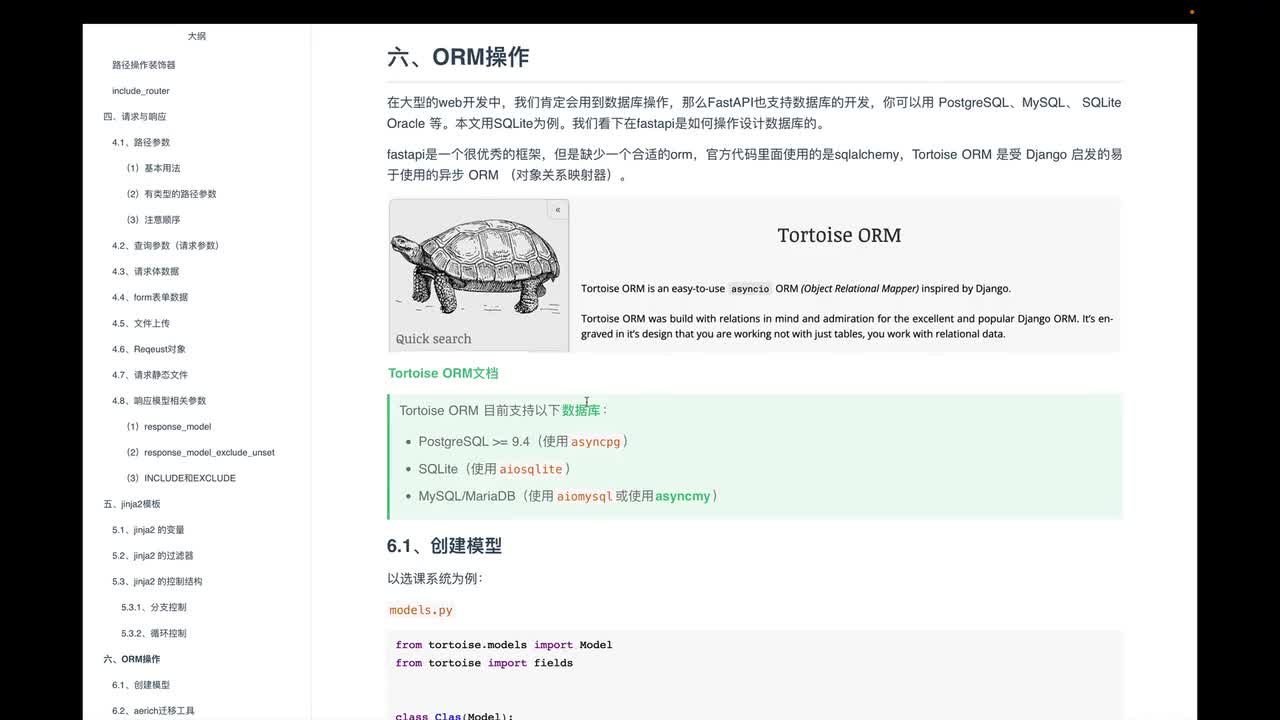Click the aiomysql code label
The width and height of the screenshot is (1280, 720).
coord(585,496)
